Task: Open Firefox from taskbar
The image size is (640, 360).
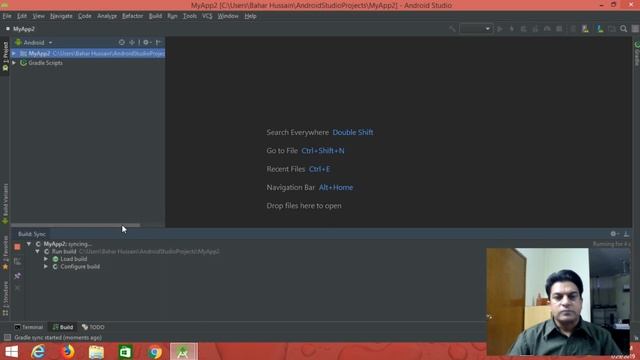Action: click(x=68, y=351)
